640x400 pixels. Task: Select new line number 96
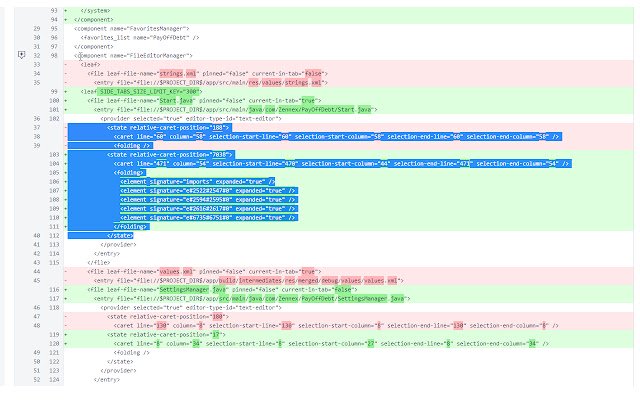click(x=54, y=38)
